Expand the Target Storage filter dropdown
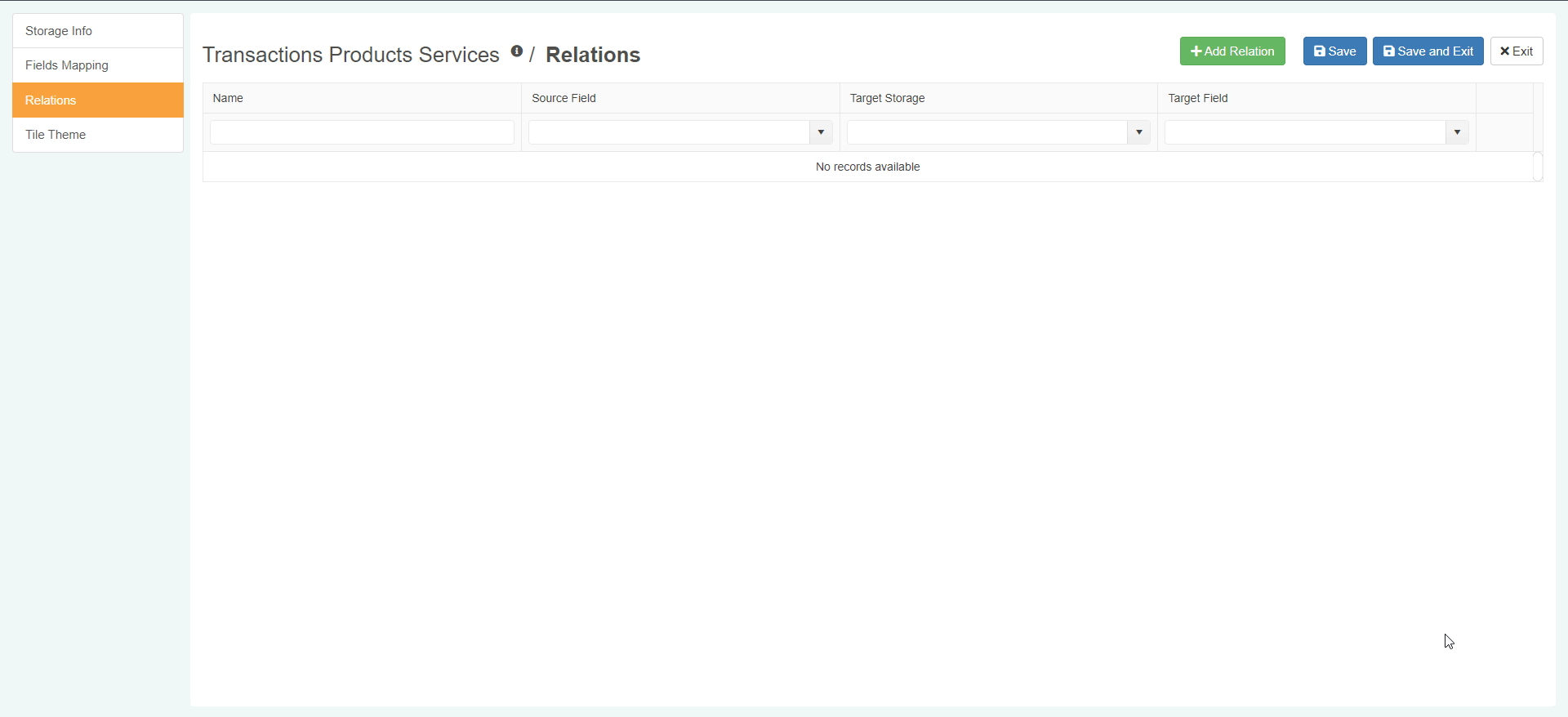 (1138, 132)
